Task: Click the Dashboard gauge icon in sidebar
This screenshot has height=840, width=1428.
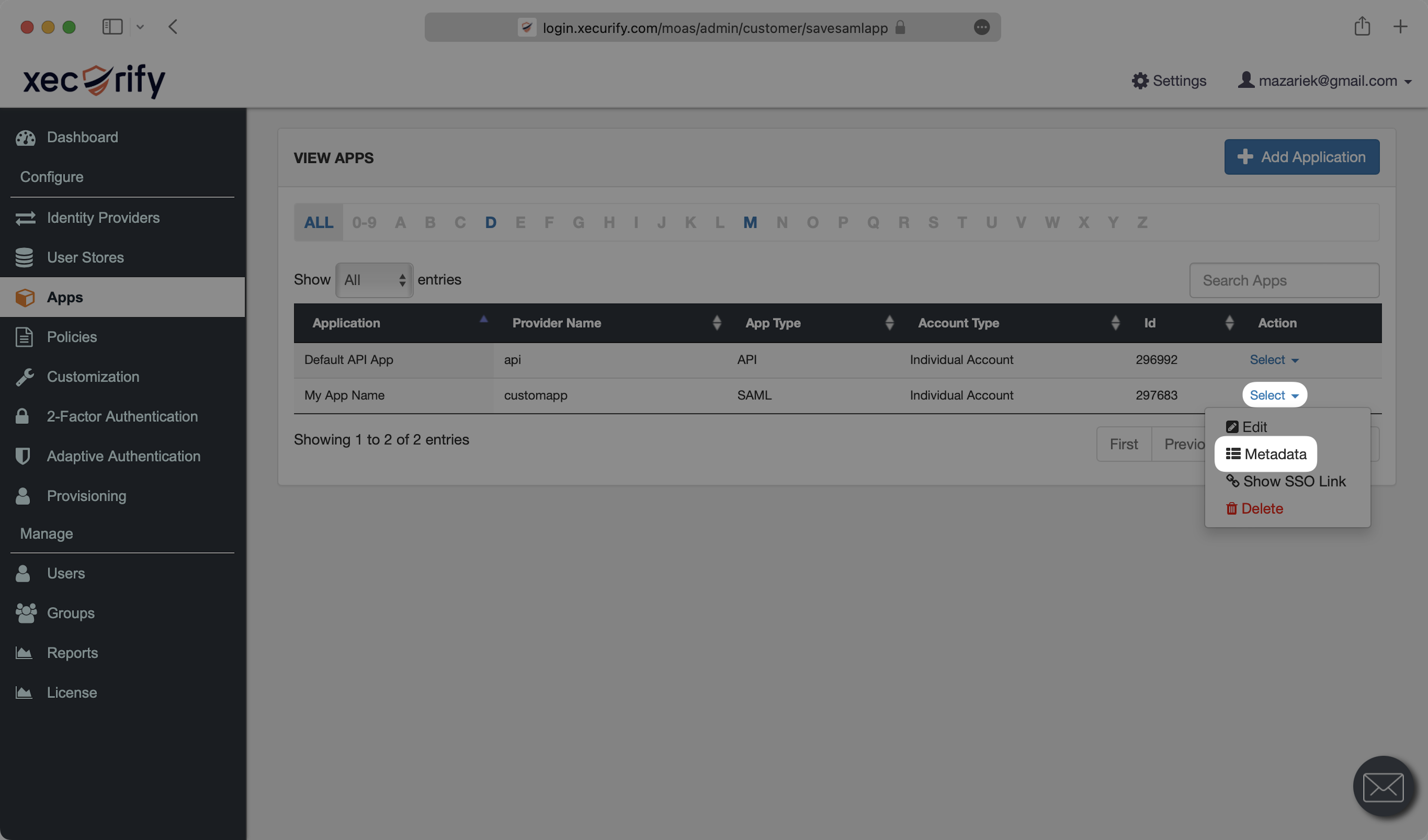Action: click(x=26, y=138)
